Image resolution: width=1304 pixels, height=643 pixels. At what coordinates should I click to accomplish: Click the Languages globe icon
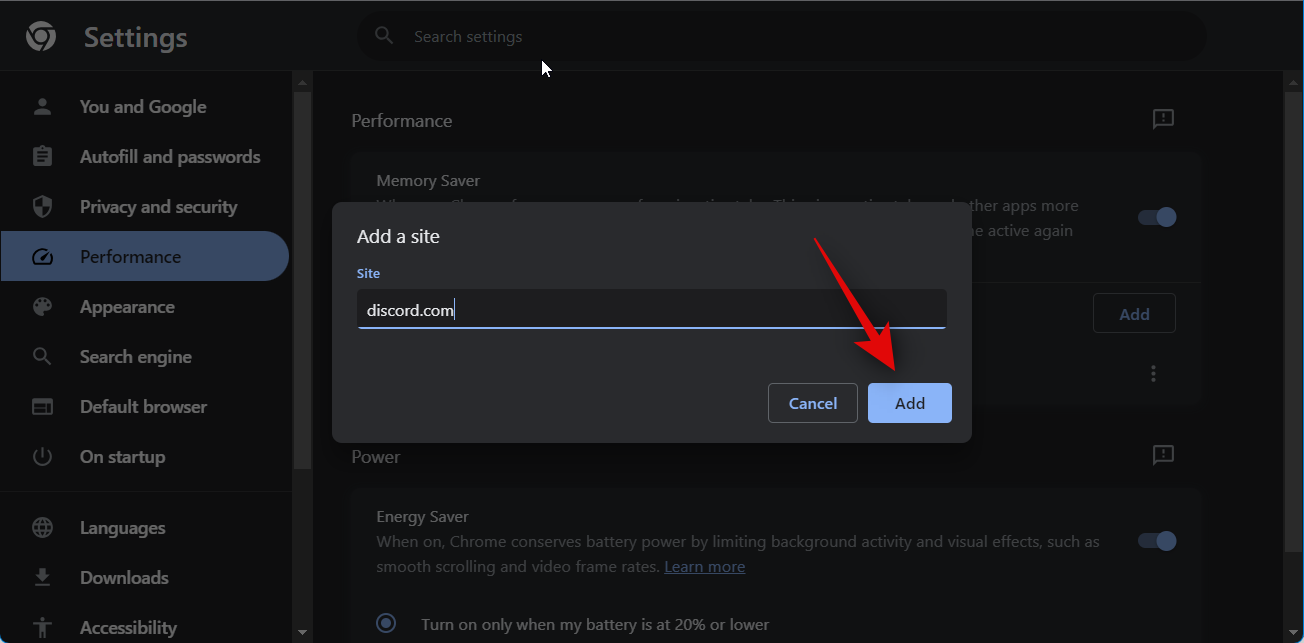point(42,528)
